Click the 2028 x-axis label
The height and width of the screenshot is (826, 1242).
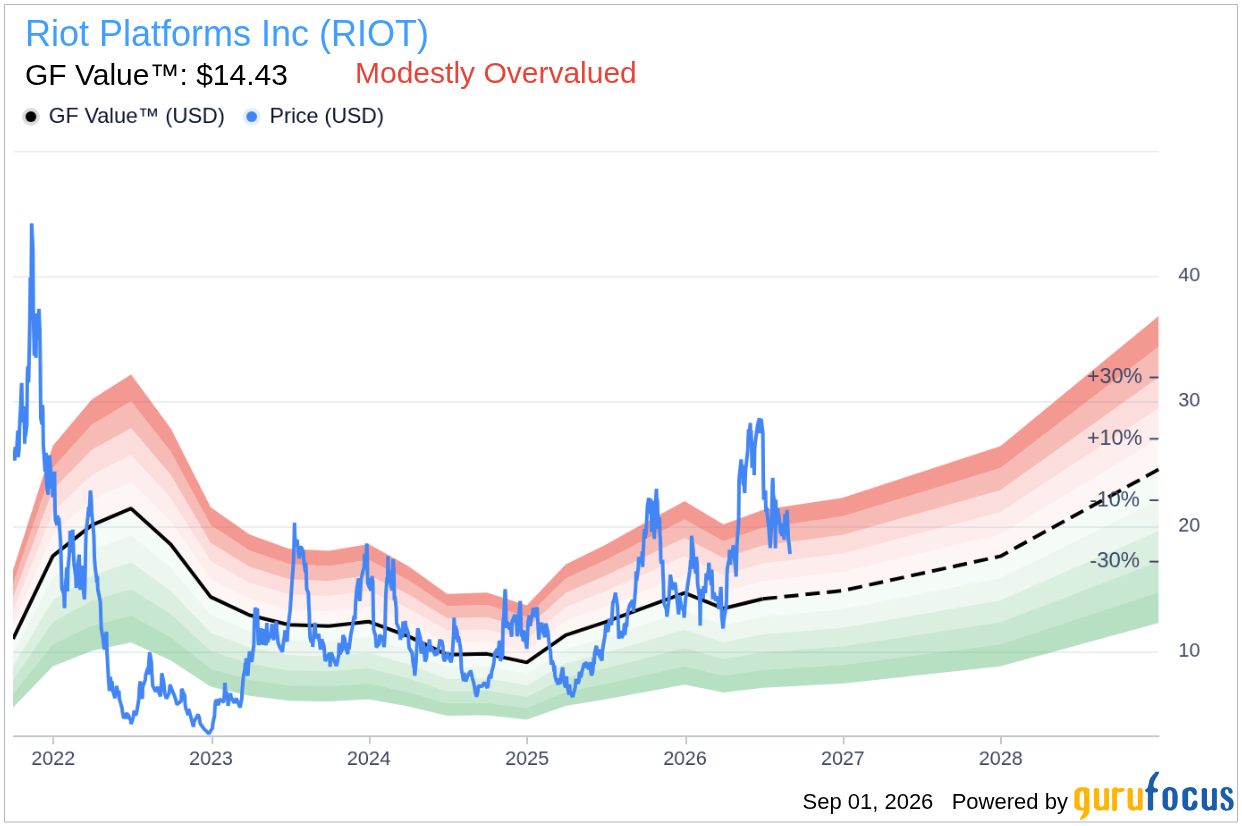(1001, 758)
